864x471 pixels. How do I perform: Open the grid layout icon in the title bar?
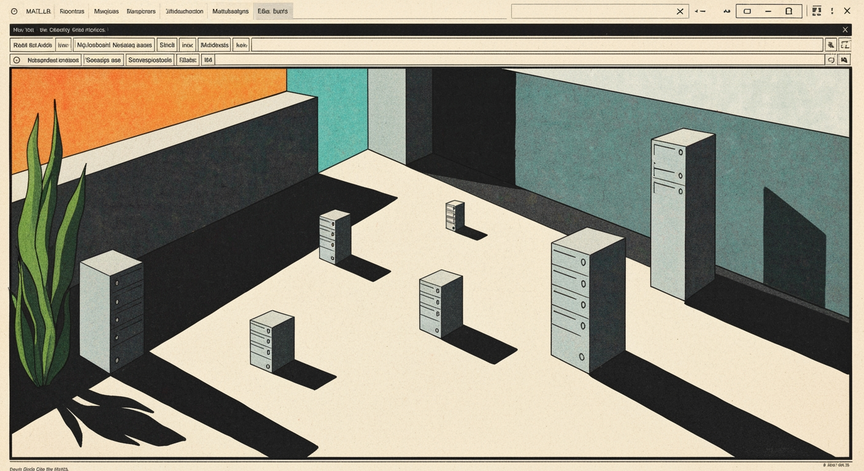(x=817, y=11)
